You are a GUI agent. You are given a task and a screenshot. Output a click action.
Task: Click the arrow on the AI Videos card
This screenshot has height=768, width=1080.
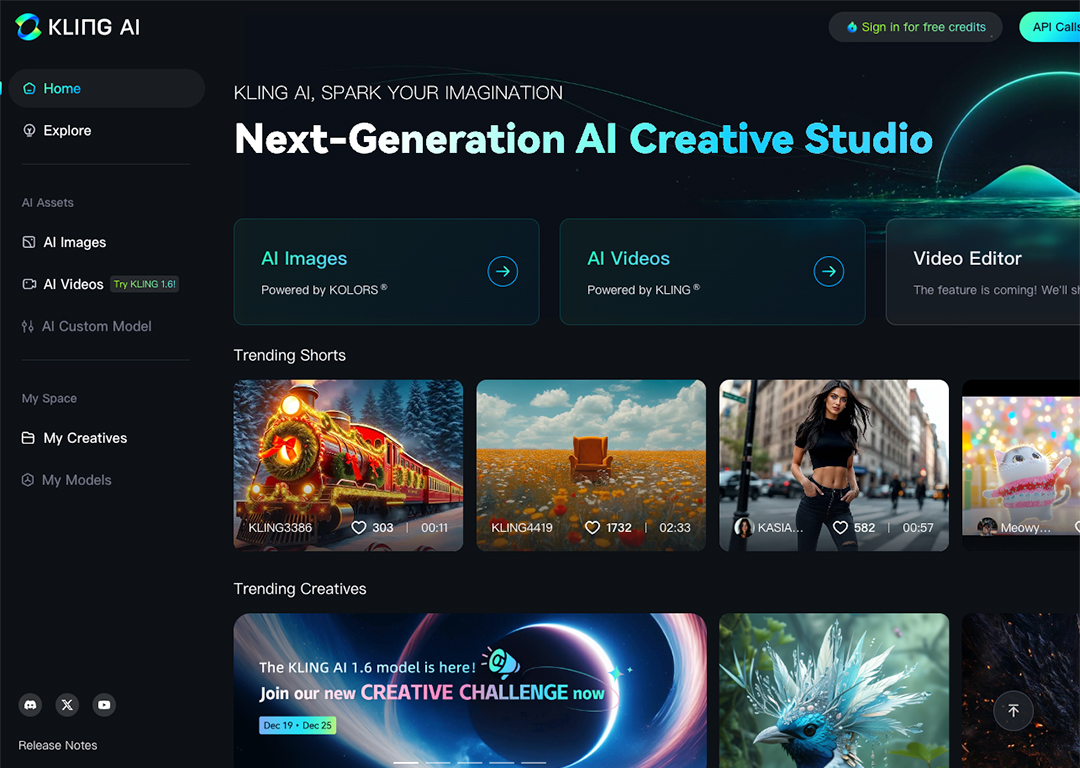[x=829, y=271]
